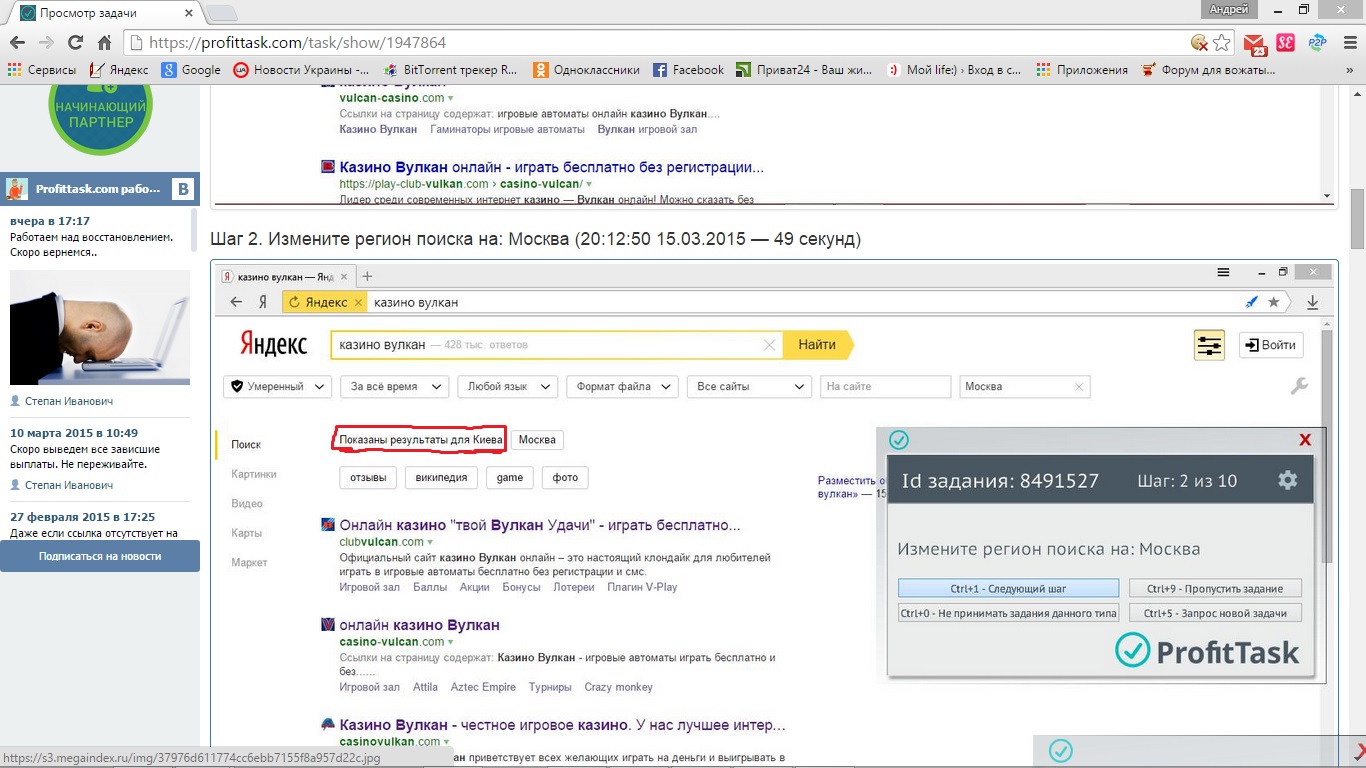
Task: Open the Одноклассники bookmark
Action: pyautogui.click(x=586, y=70)
